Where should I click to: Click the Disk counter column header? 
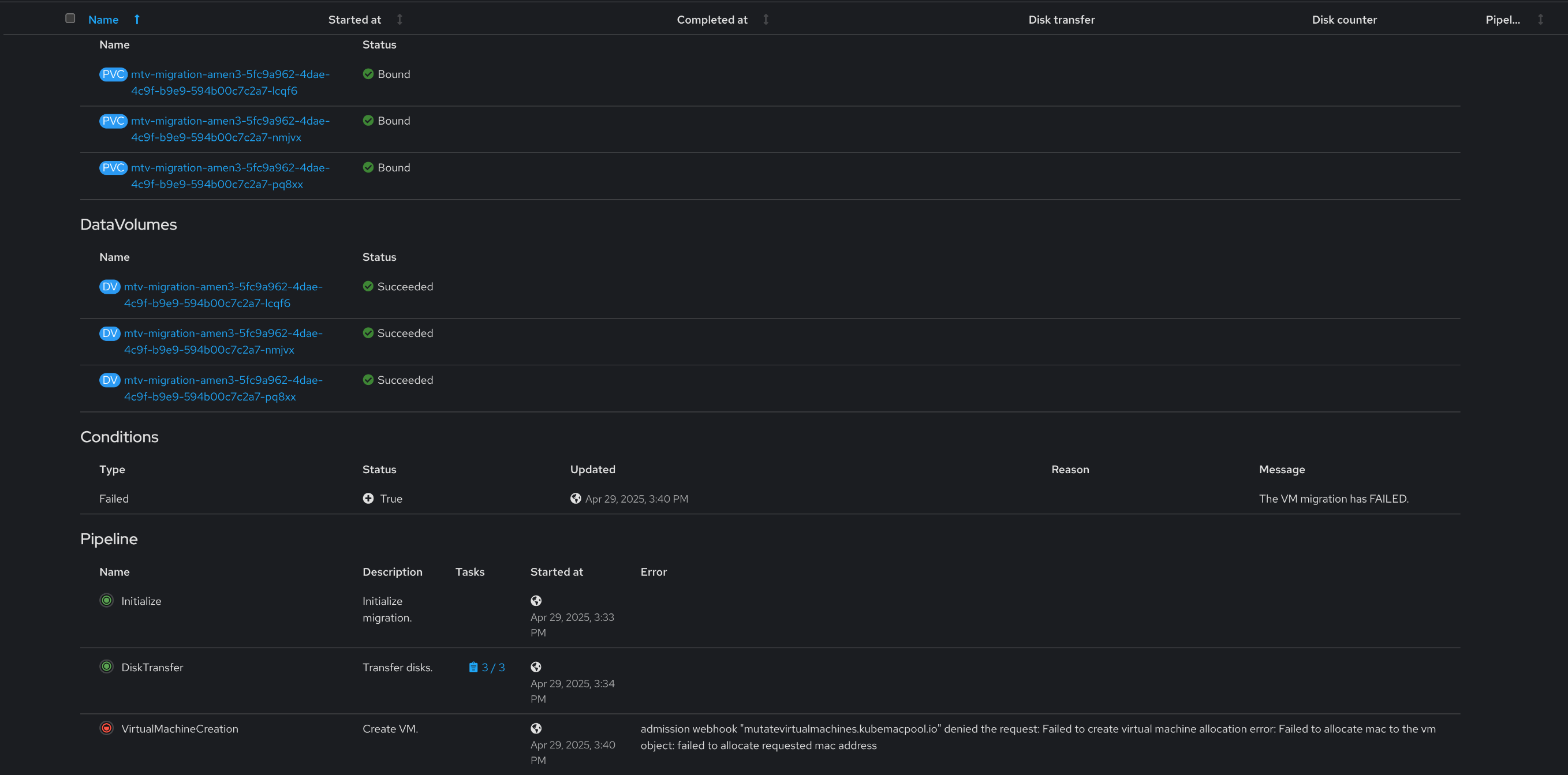(x=1344, y=20)
